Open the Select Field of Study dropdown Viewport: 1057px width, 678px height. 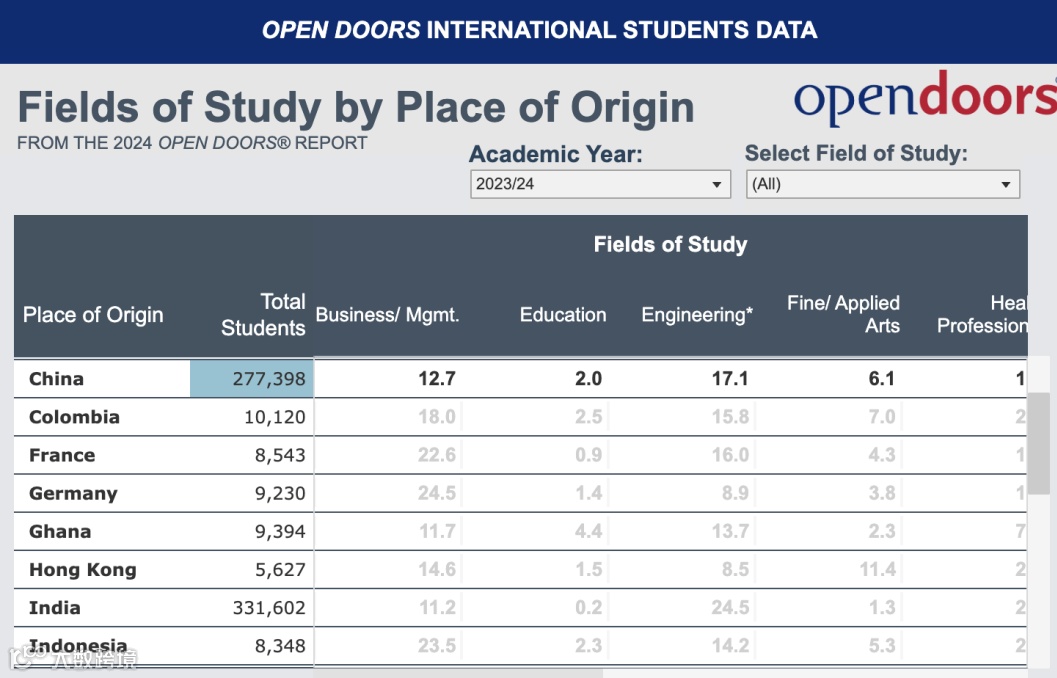coord(882,184)
